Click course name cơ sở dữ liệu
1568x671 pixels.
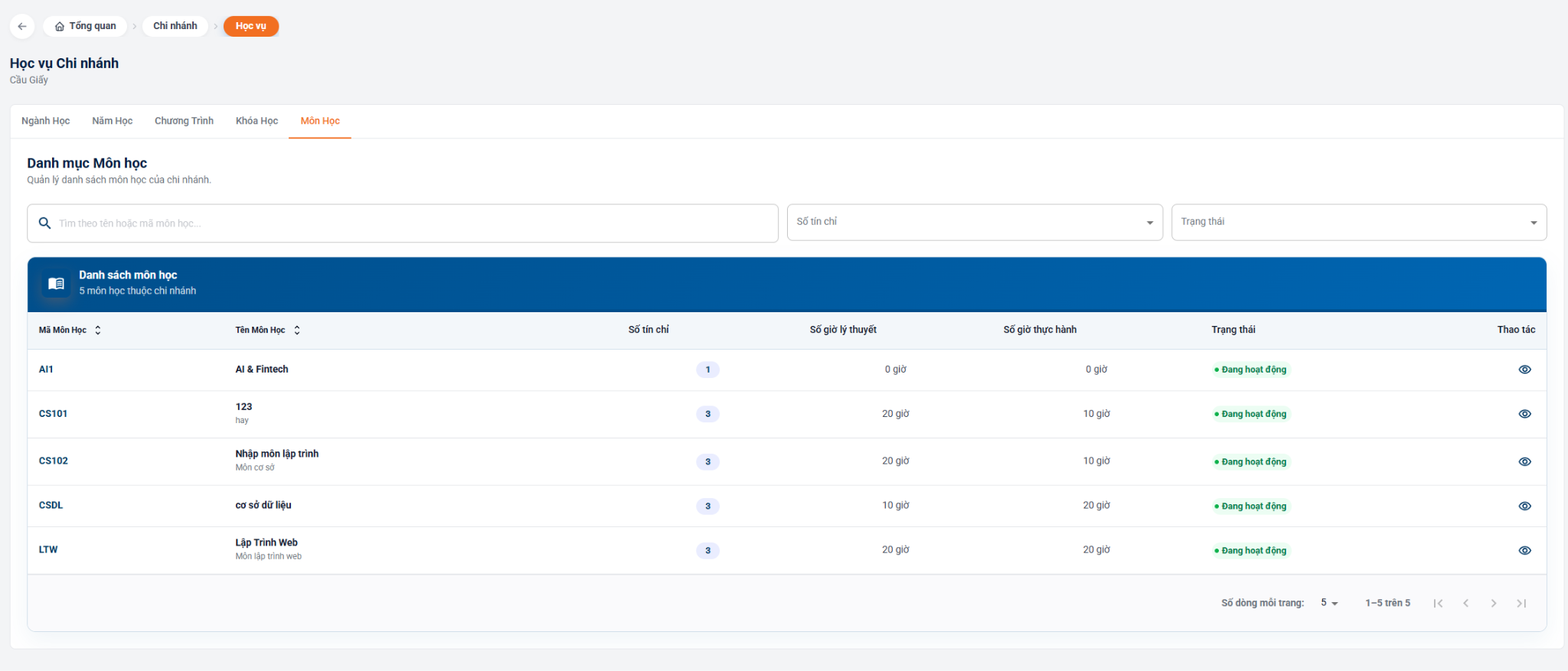pos(263,506)
